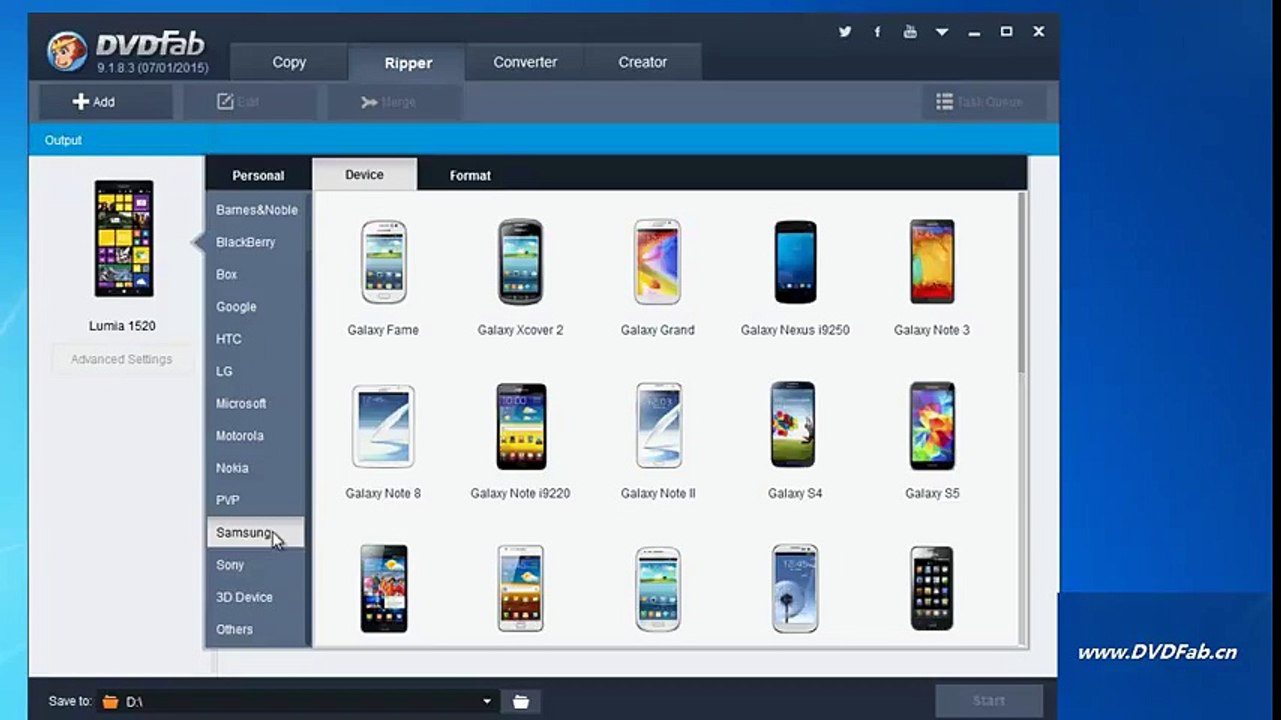Choose the Galaxy Fame device icon

point(383,262)
